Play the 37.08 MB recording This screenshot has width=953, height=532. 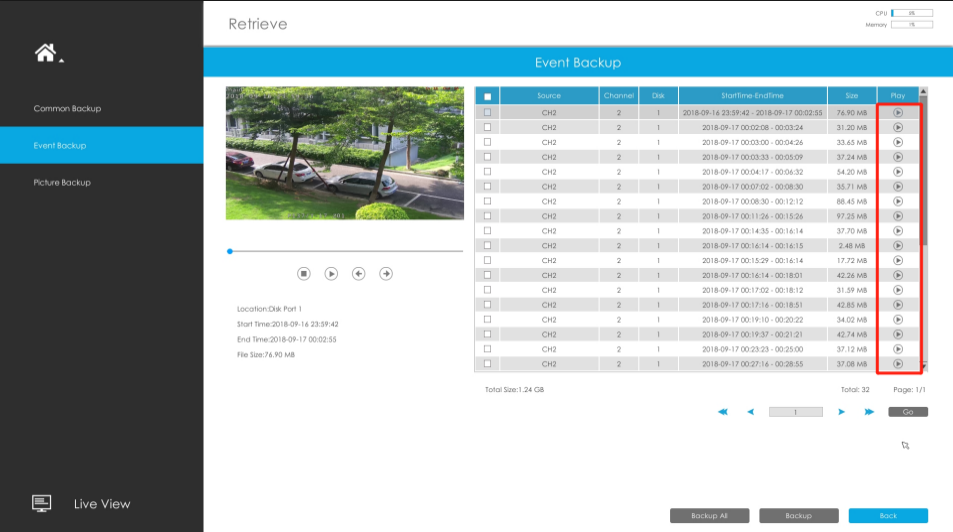(x=898, y=364)
